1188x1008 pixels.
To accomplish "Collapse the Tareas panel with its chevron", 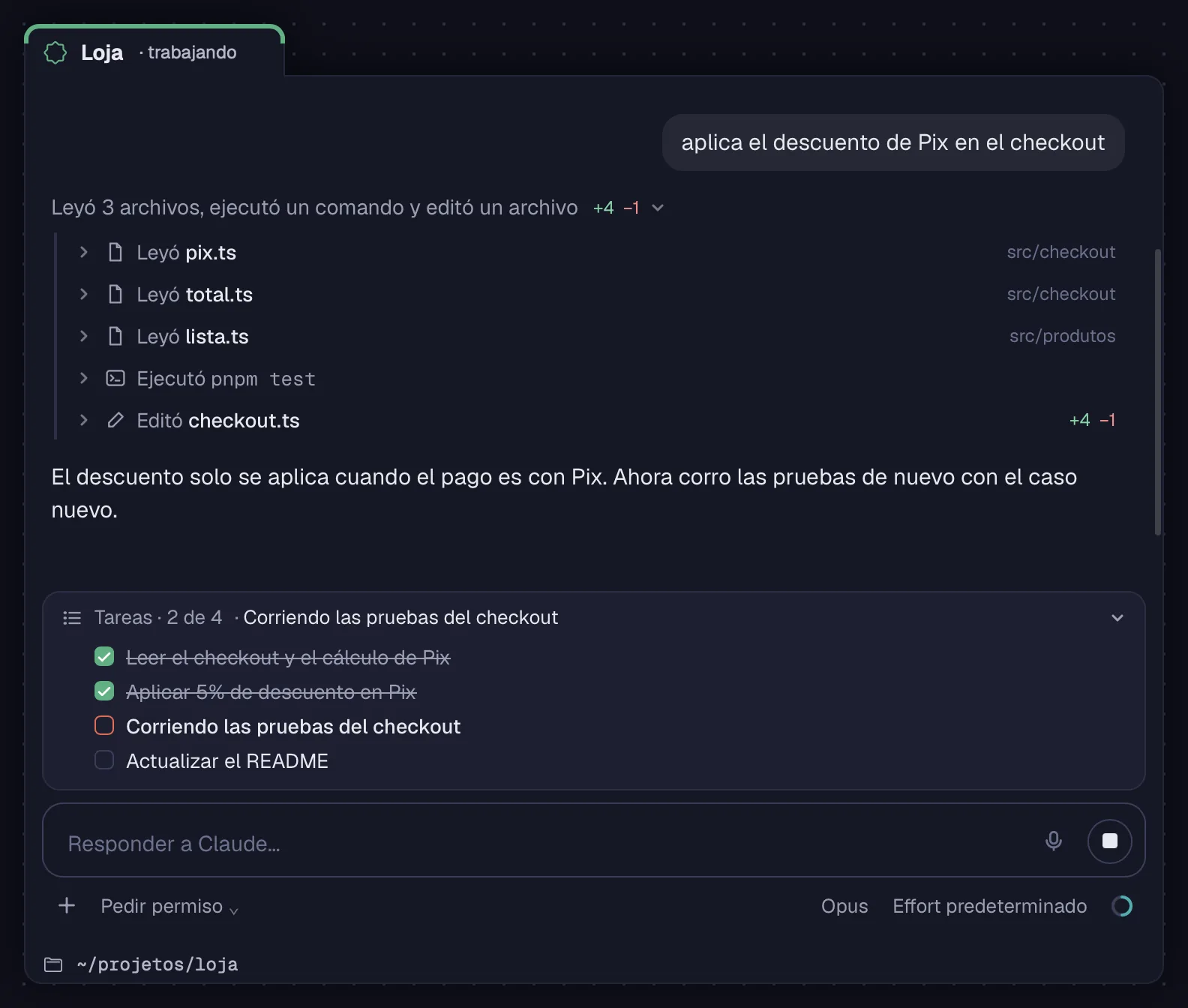I will click(1117, 618).
